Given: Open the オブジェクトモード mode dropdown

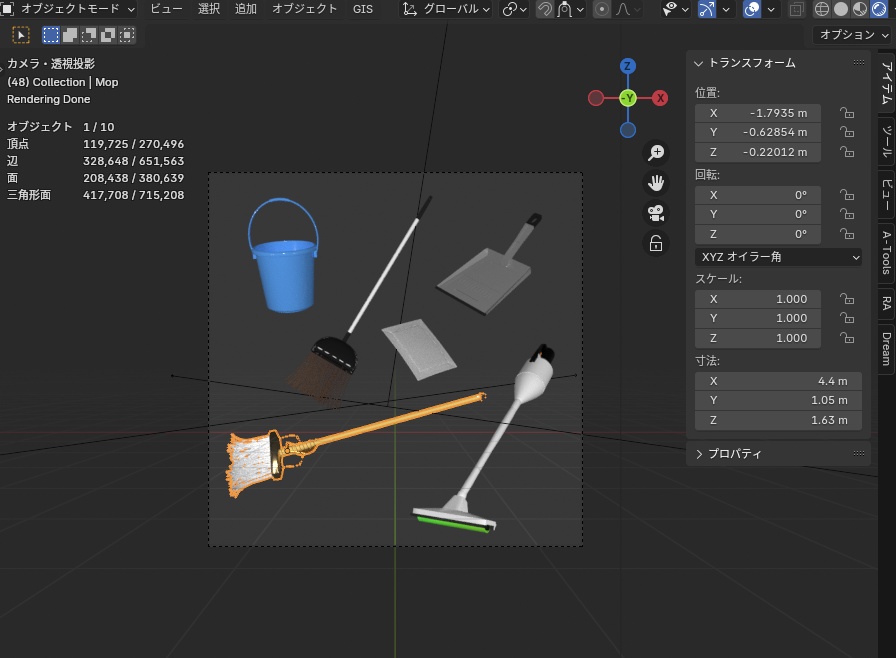Looking at the screenshot, I should [69, 9].
